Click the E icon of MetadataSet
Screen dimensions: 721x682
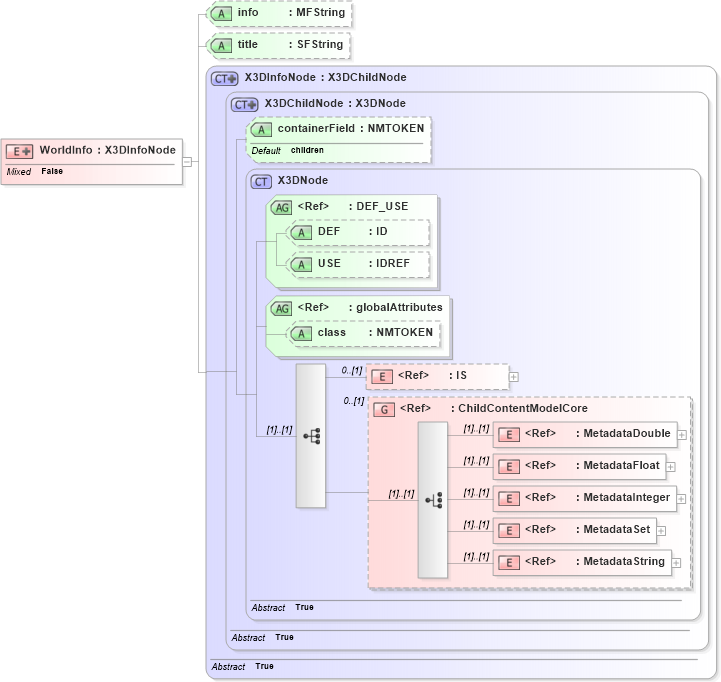(509, 531)
